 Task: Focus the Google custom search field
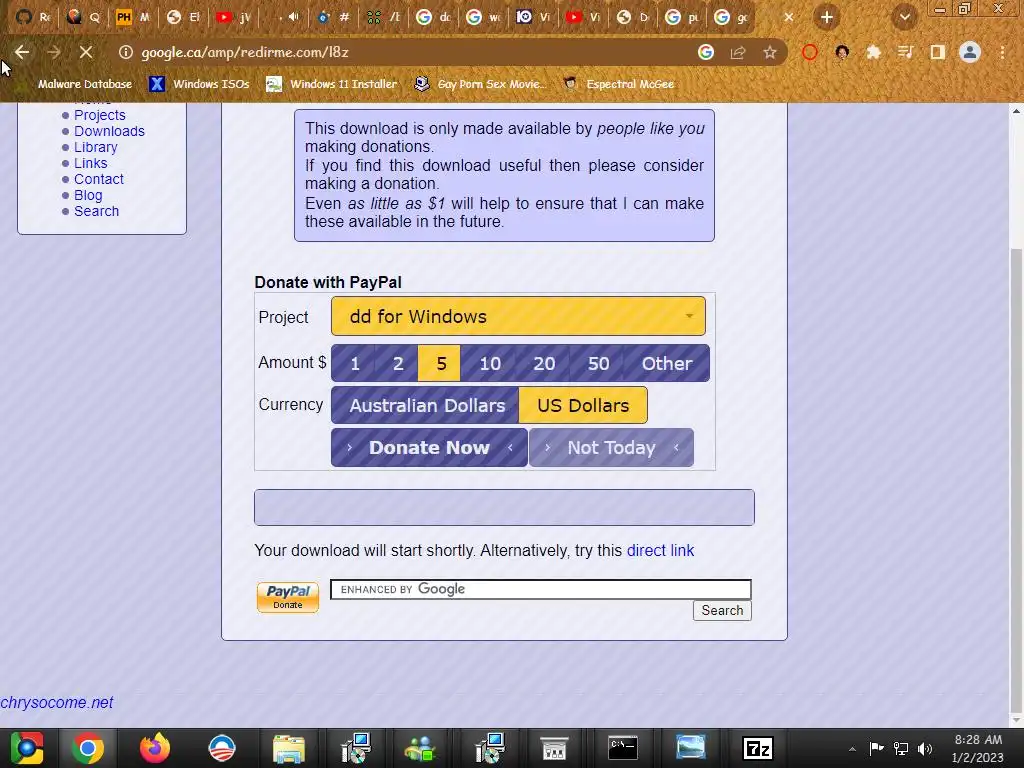(x=541, y=589)
